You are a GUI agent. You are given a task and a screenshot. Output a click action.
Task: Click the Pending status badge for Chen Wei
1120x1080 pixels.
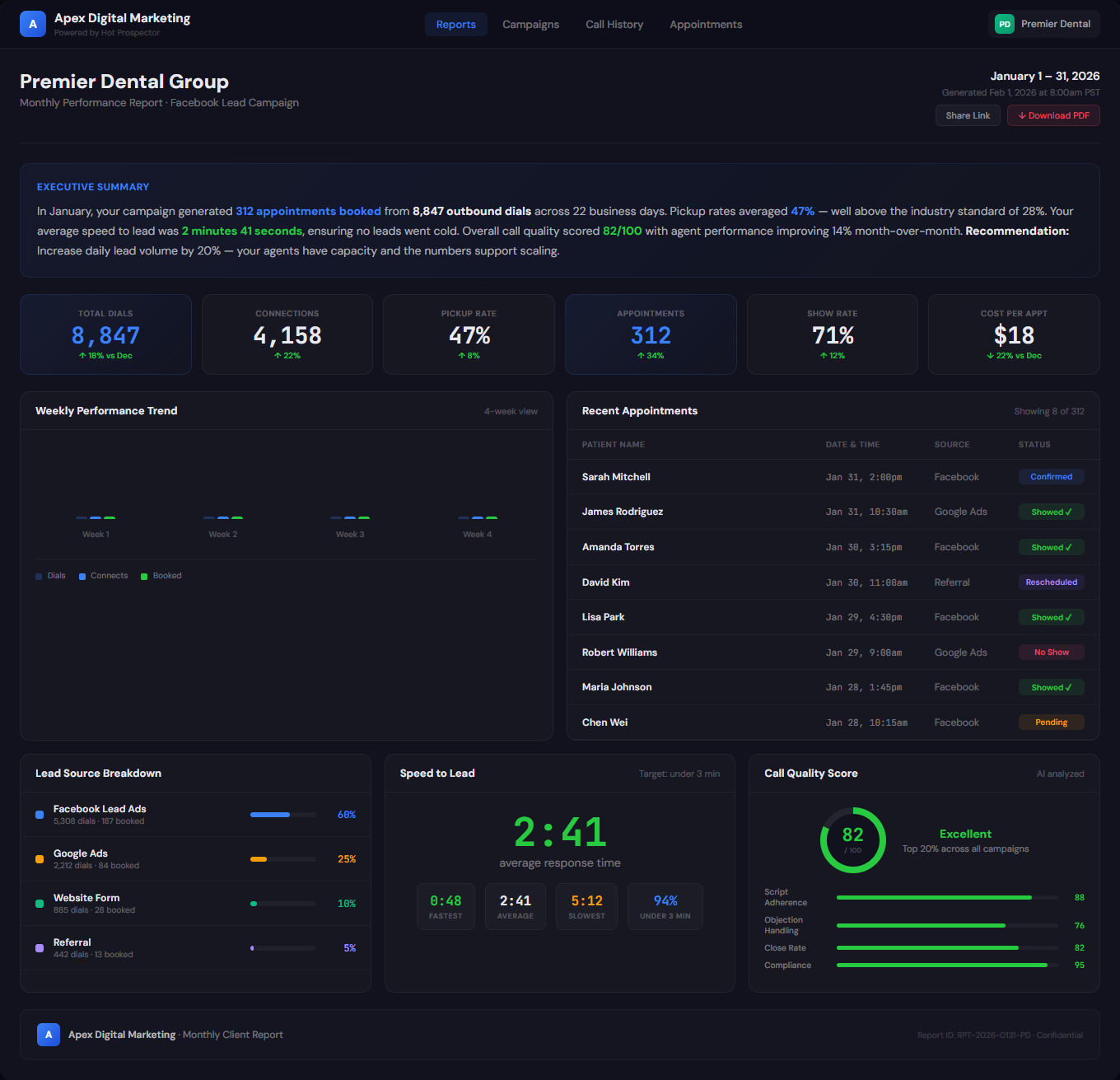[x=1051, y=722]
